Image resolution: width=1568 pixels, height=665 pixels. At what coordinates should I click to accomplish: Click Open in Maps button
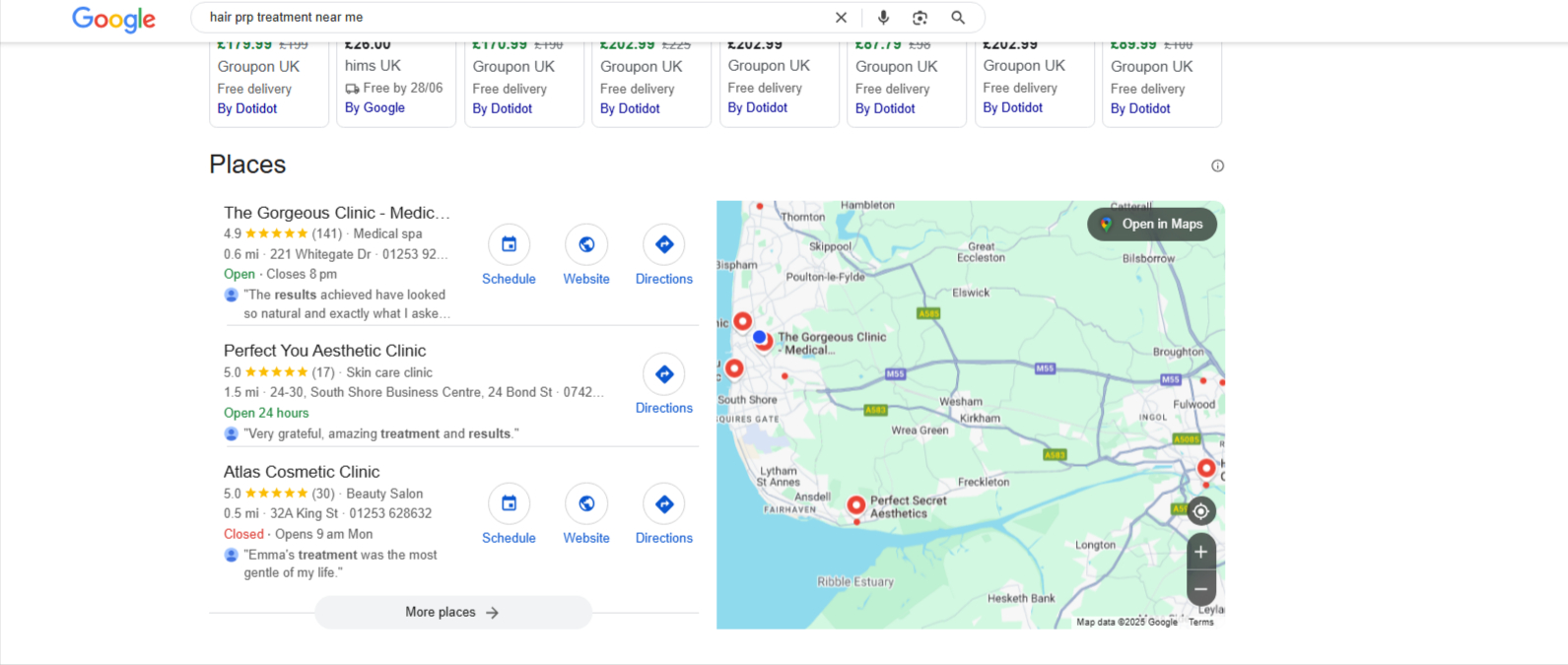(1152, 224)
